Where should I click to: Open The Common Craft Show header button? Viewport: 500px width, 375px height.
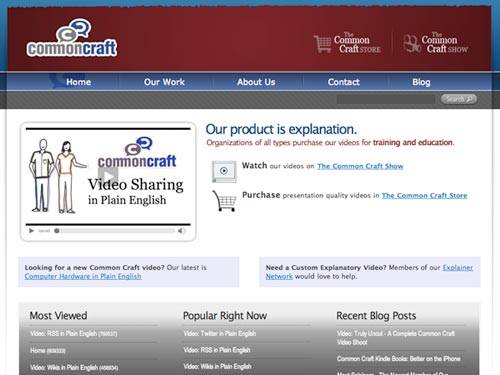pyautogui.click(x=436, y=43)
